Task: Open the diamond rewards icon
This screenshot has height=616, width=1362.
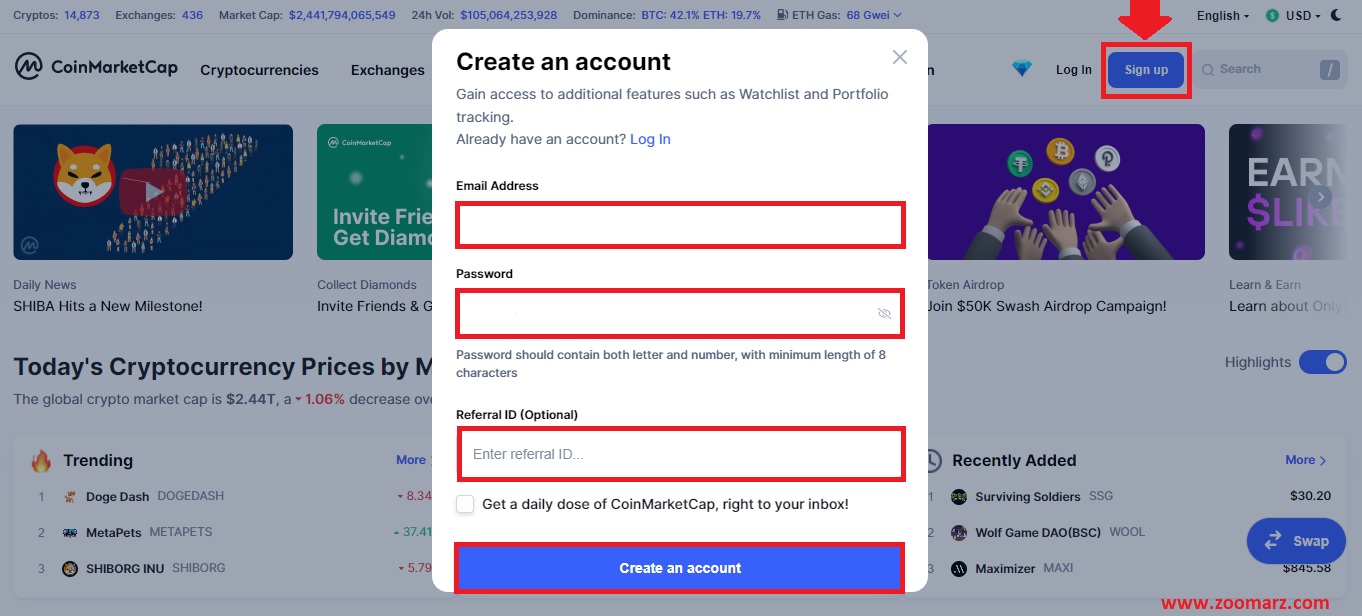Action: [x=1021, y=69]
